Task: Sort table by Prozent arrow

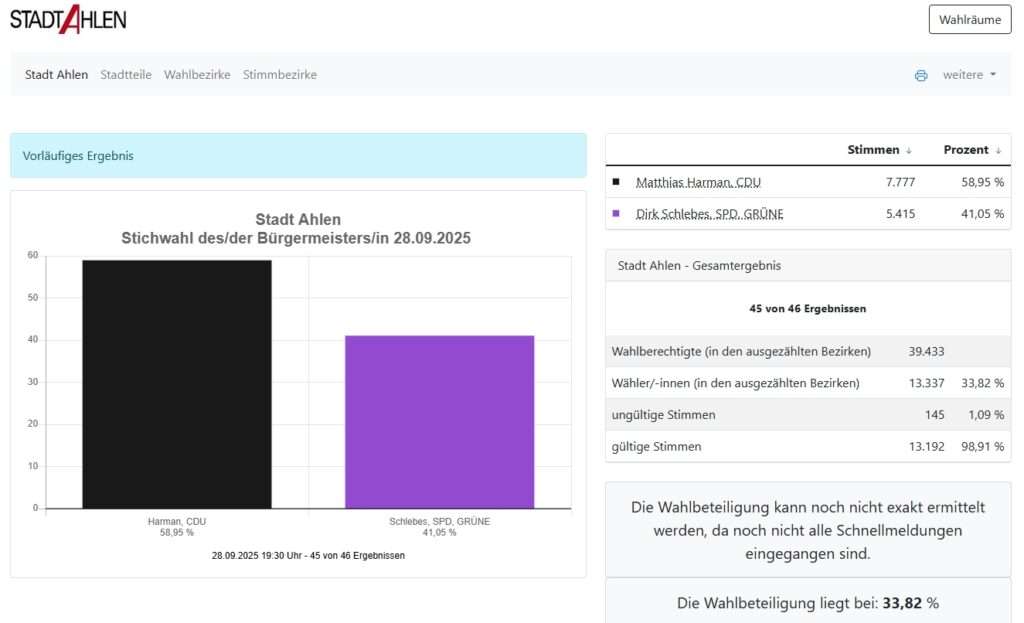Action: tap(998, 150)
